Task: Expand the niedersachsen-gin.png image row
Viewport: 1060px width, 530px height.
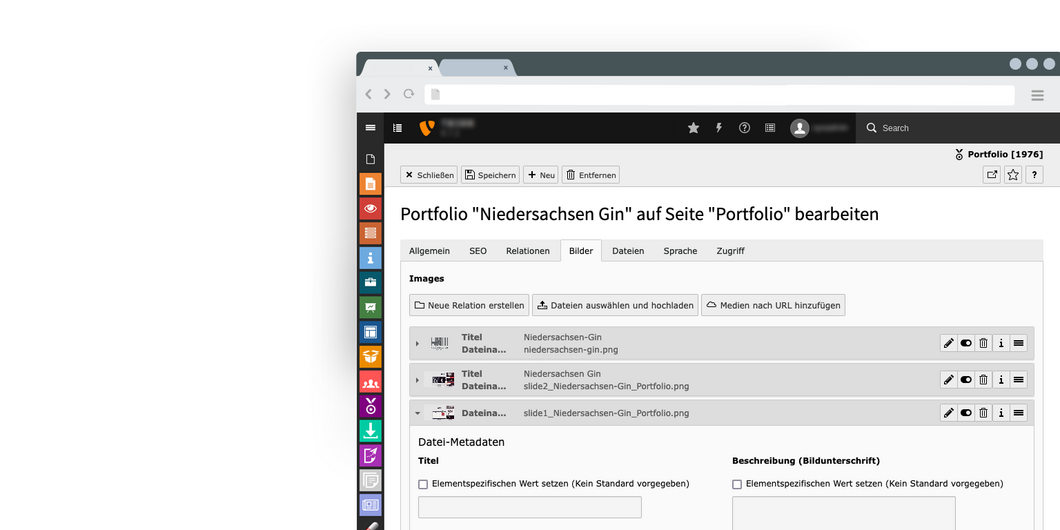Action: point(418,344)
